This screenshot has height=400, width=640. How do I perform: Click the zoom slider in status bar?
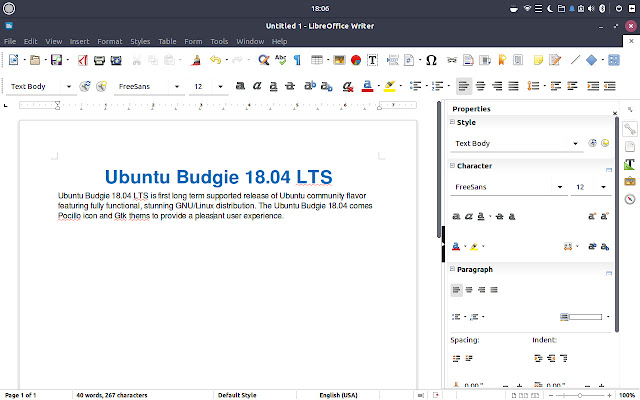click(580, 395)
